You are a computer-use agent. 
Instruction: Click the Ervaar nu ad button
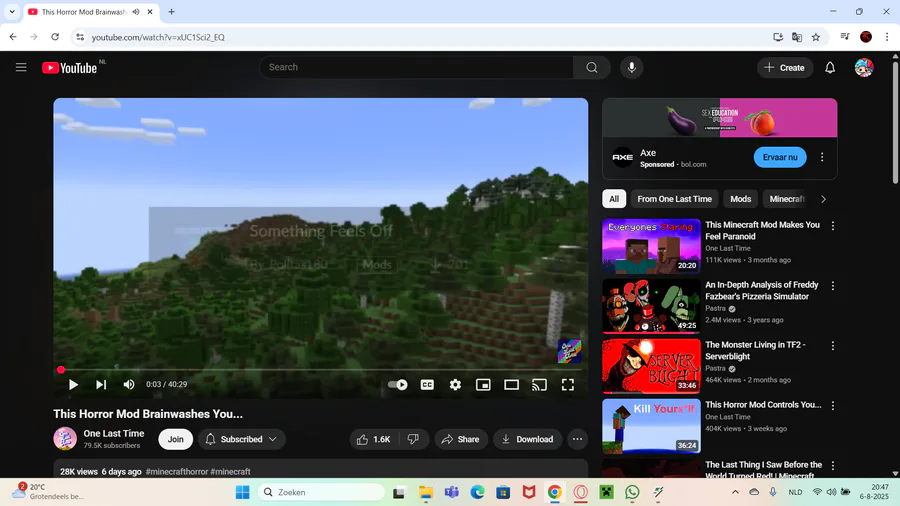779,157
